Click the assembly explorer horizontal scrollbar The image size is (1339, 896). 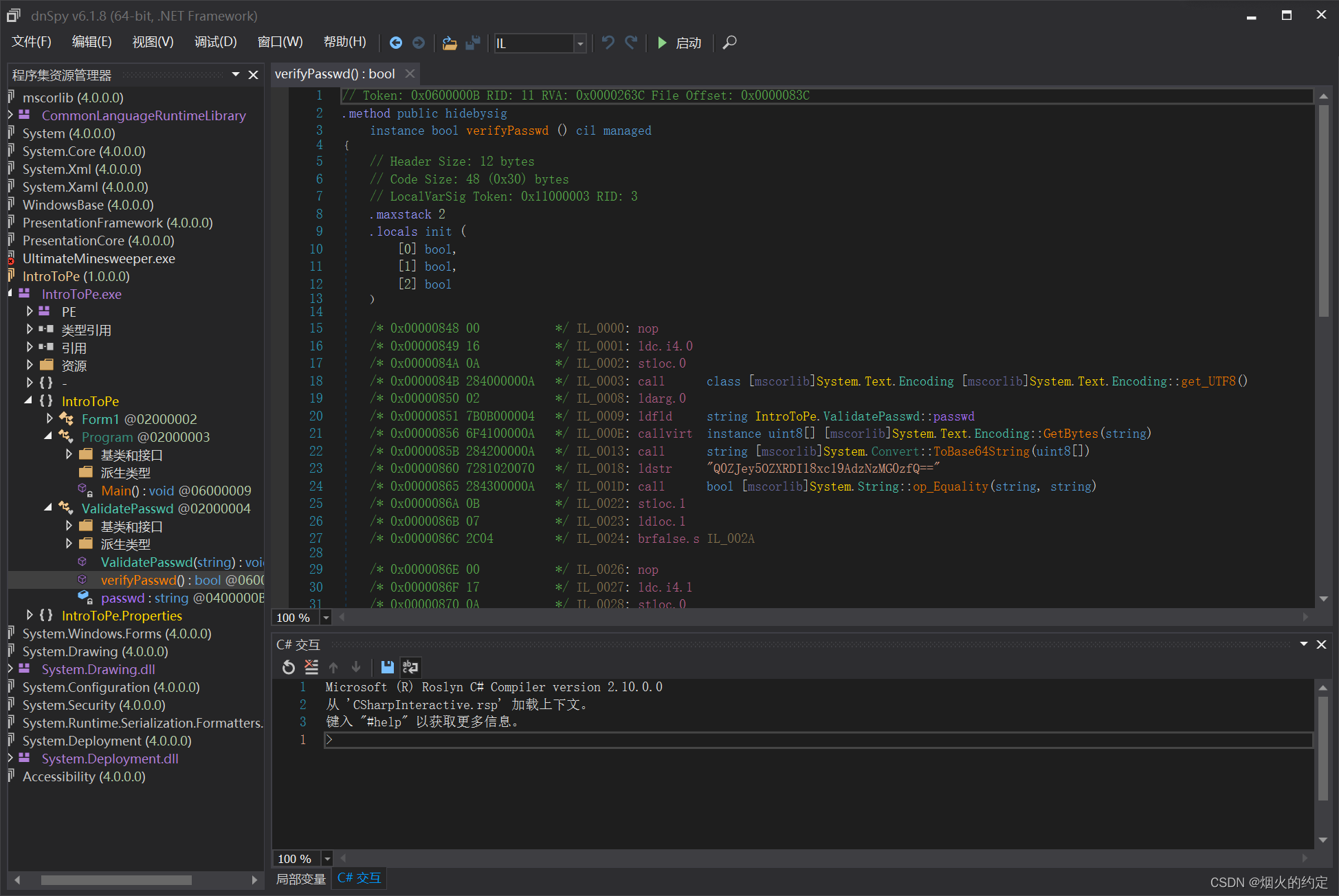(x=116, y=880)
